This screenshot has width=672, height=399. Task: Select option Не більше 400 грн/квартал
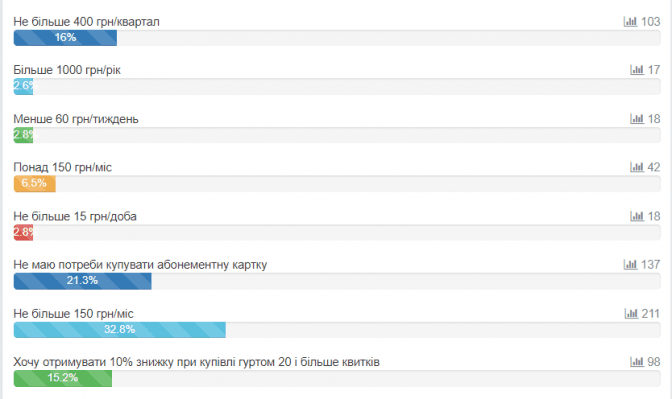pos(86,21)
